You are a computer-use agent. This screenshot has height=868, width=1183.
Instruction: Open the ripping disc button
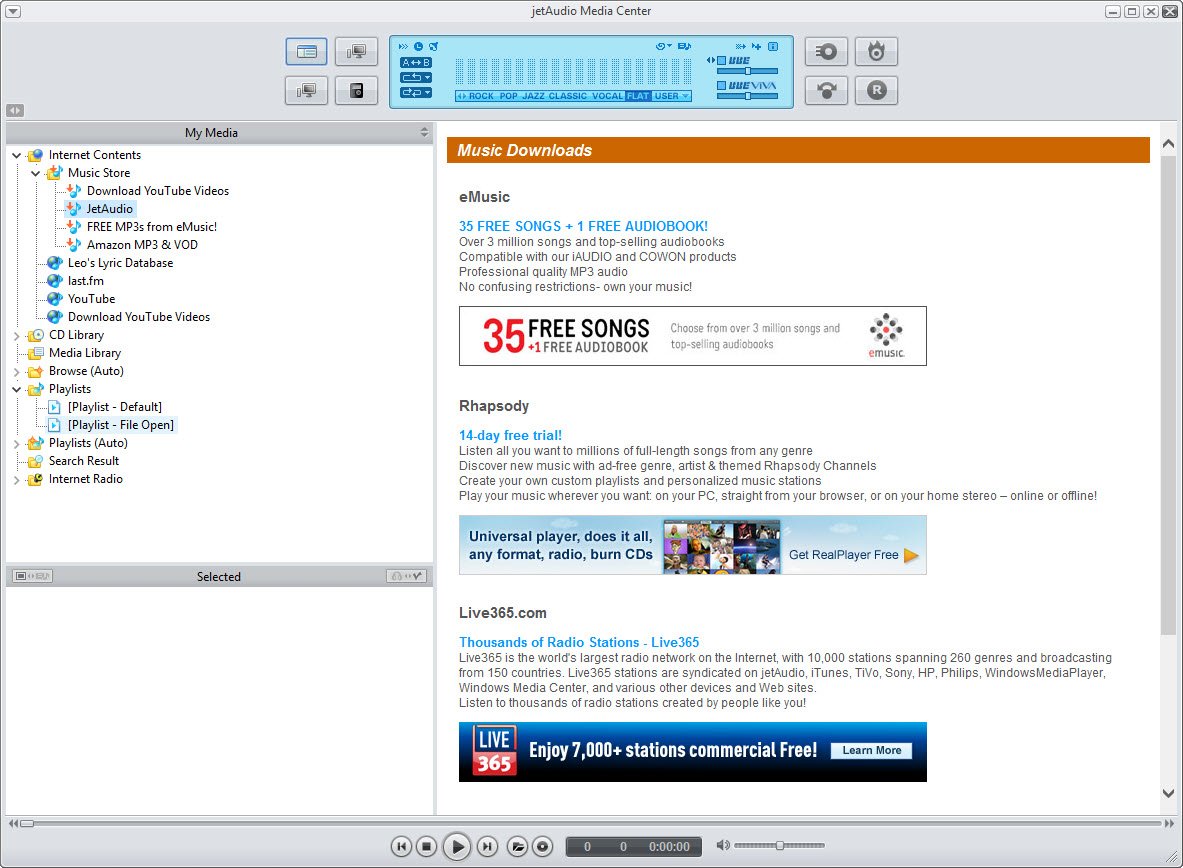(826, 51)
